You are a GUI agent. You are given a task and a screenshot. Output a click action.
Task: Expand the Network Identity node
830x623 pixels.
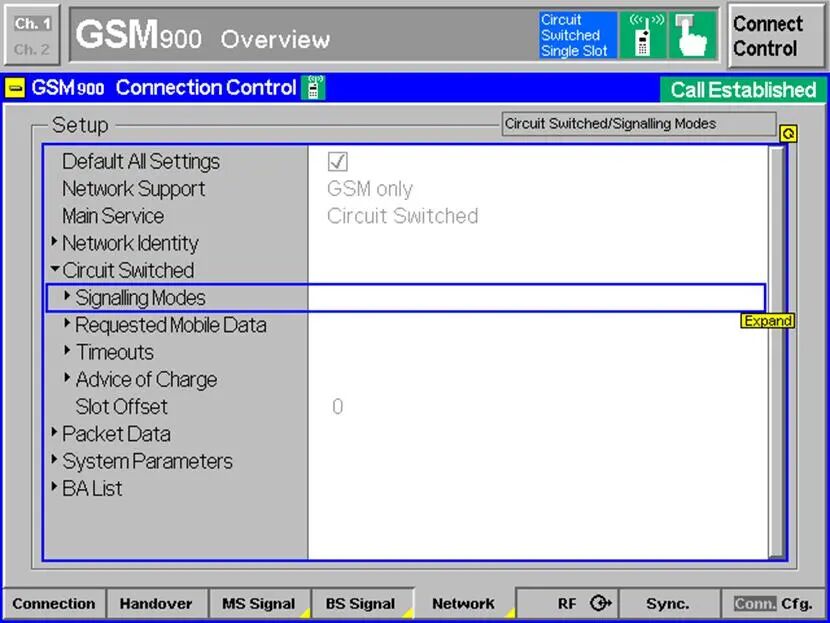click(x=55, y=242)
